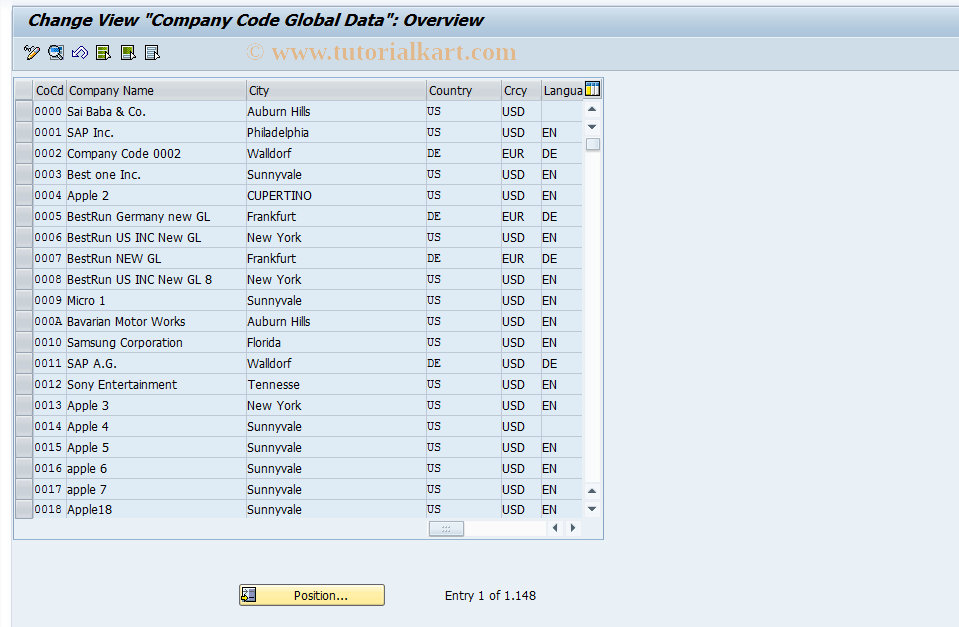959x627 pixels.
Task: Click the 'Entry 1 of 1.148' status text
Action: pyautogui.click(x=491, y=595)
